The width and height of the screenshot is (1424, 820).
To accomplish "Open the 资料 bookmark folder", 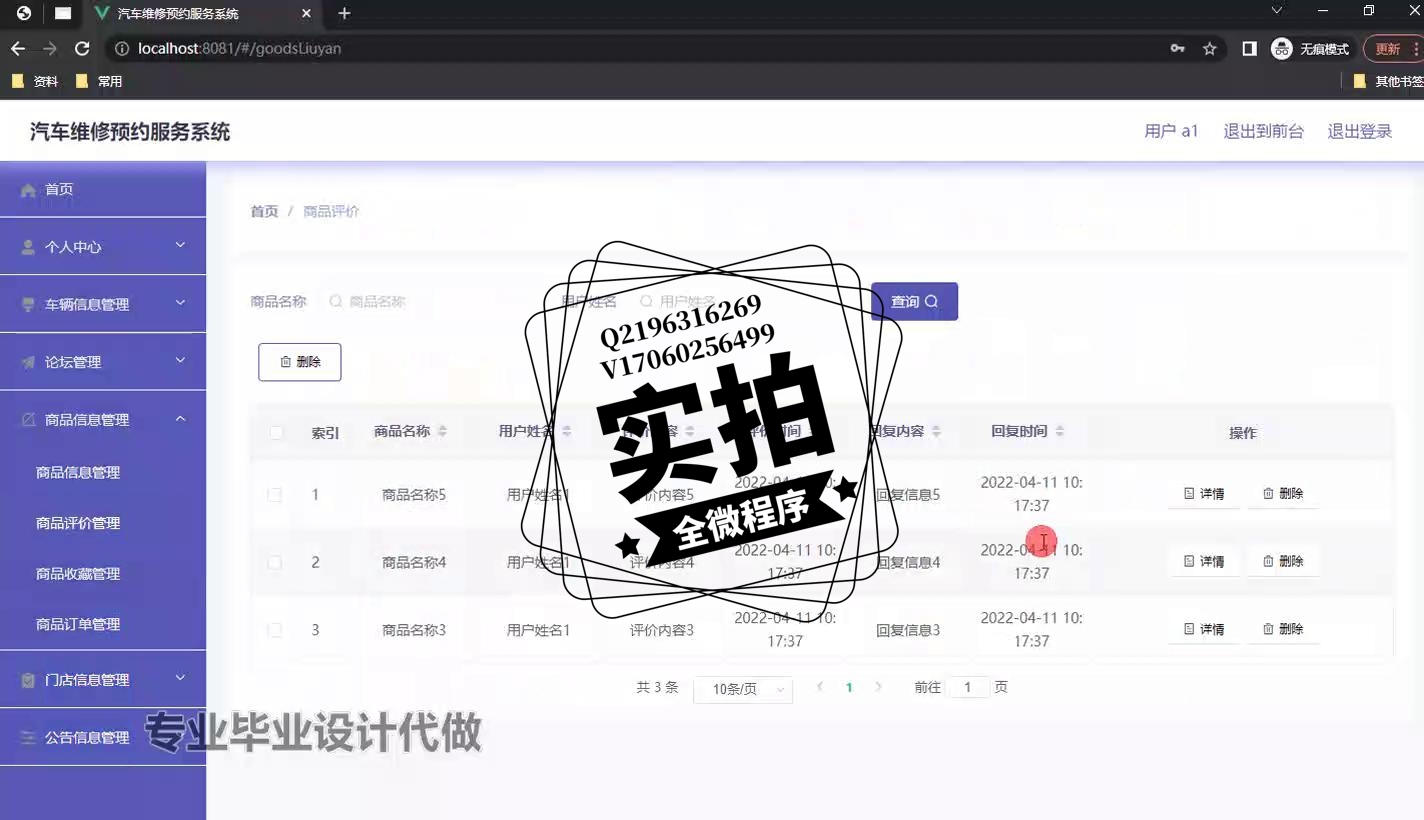I will (35, 81).
